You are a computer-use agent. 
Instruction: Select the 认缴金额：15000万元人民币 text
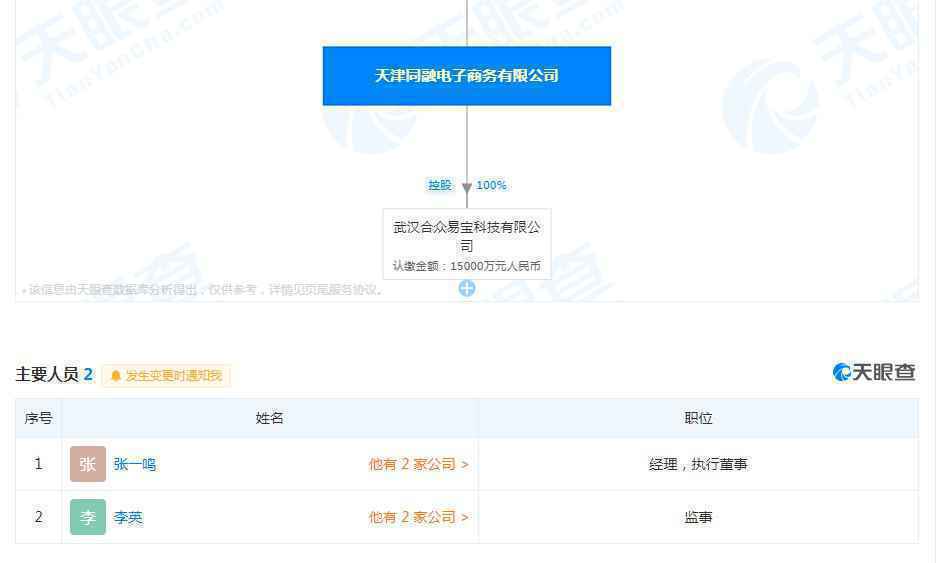click(467, 266)
